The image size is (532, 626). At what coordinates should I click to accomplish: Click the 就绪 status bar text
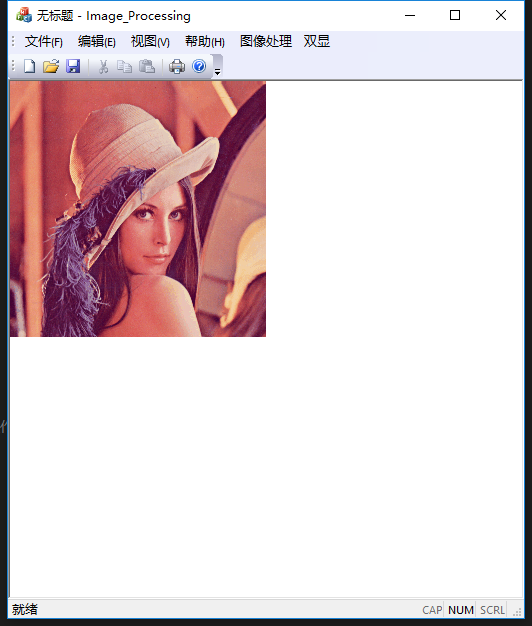coord(25,610)
